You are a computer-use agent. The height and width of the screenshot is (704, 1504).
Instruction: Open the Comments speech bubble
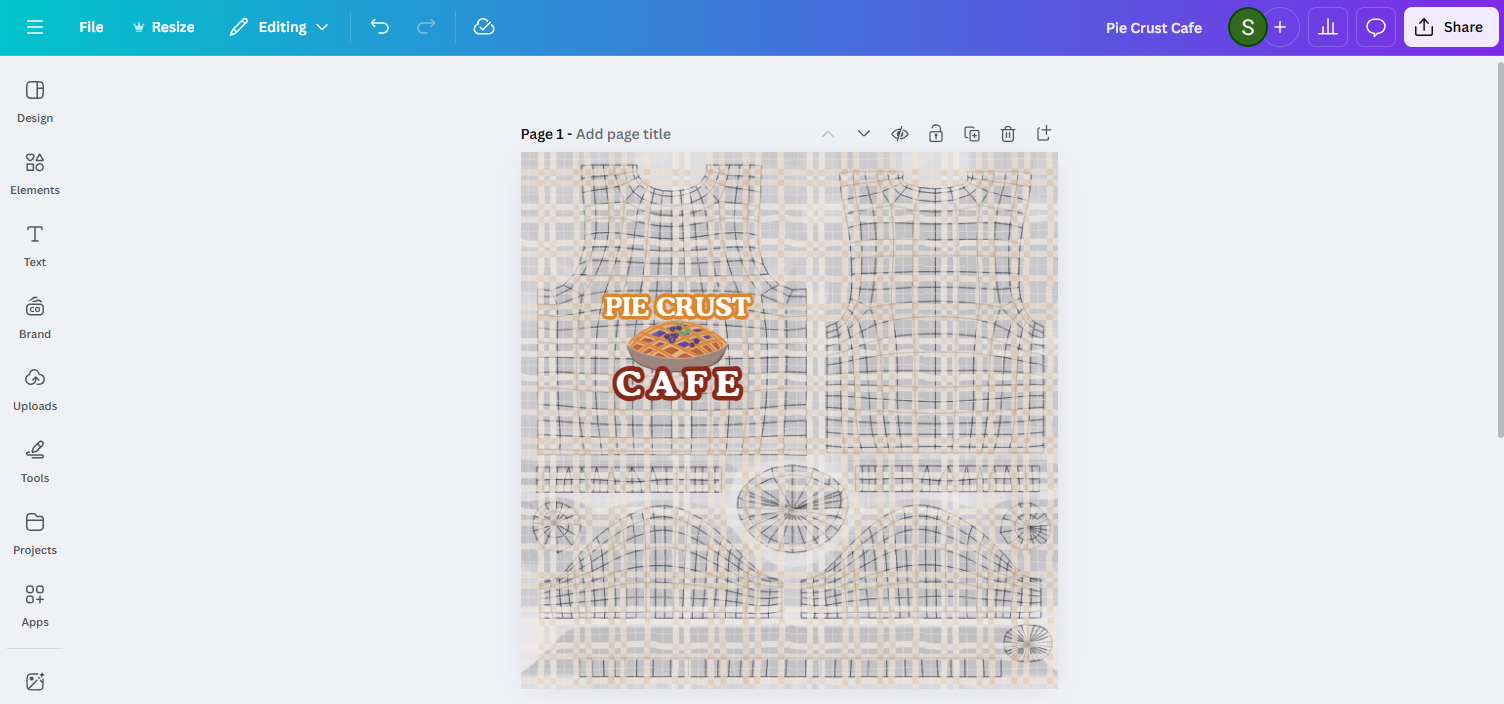point(1376,27)
